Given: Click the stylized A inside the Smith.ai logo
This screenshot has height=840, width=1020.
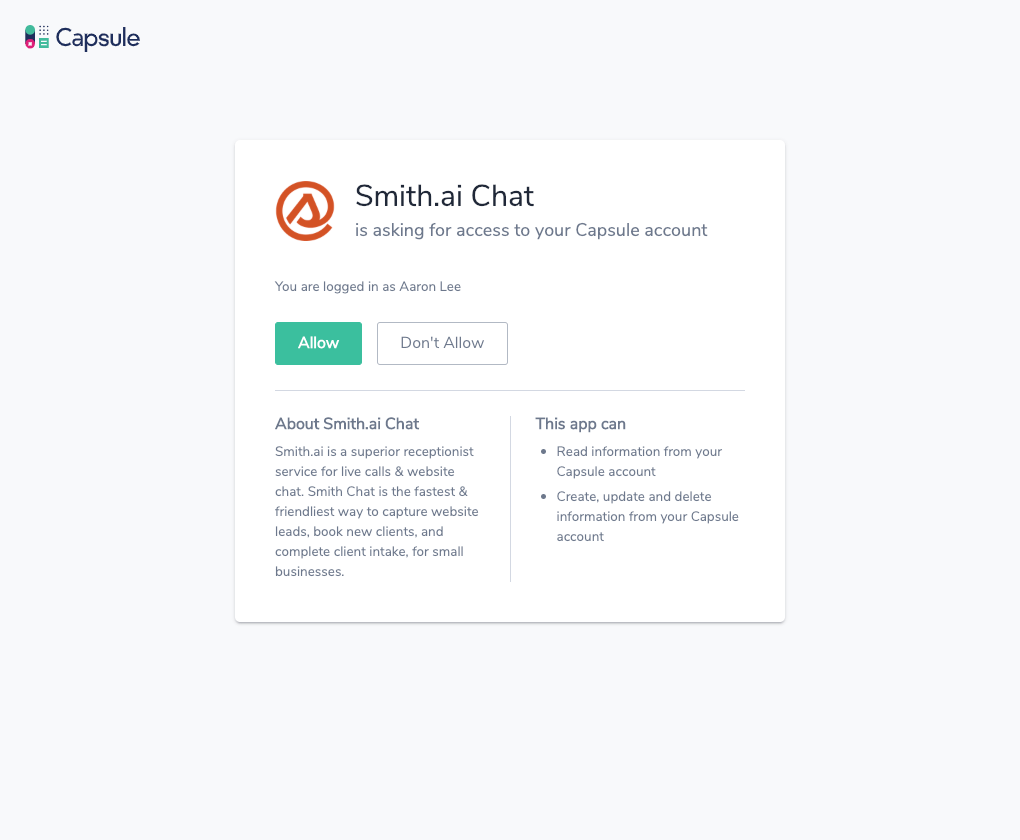Looking at the screenshot, I should point(305,213).
